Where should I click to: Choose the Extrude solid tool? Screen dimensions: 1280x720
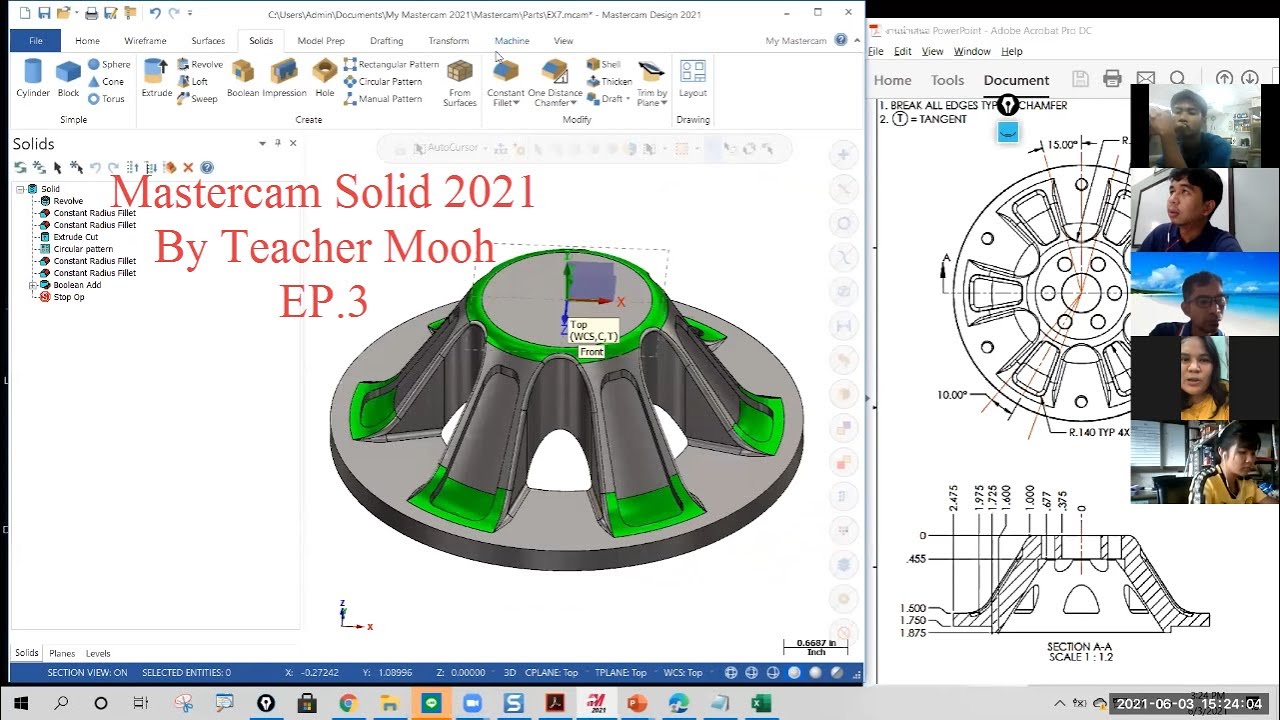click(x=157, y=78)
